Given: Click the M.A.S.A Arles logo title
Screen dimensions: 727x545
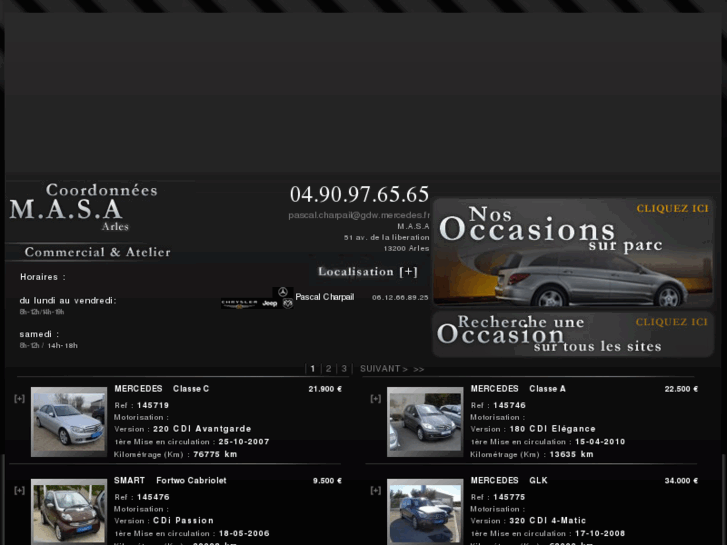Looking at the screenshot, I should (x=70, y=213).
